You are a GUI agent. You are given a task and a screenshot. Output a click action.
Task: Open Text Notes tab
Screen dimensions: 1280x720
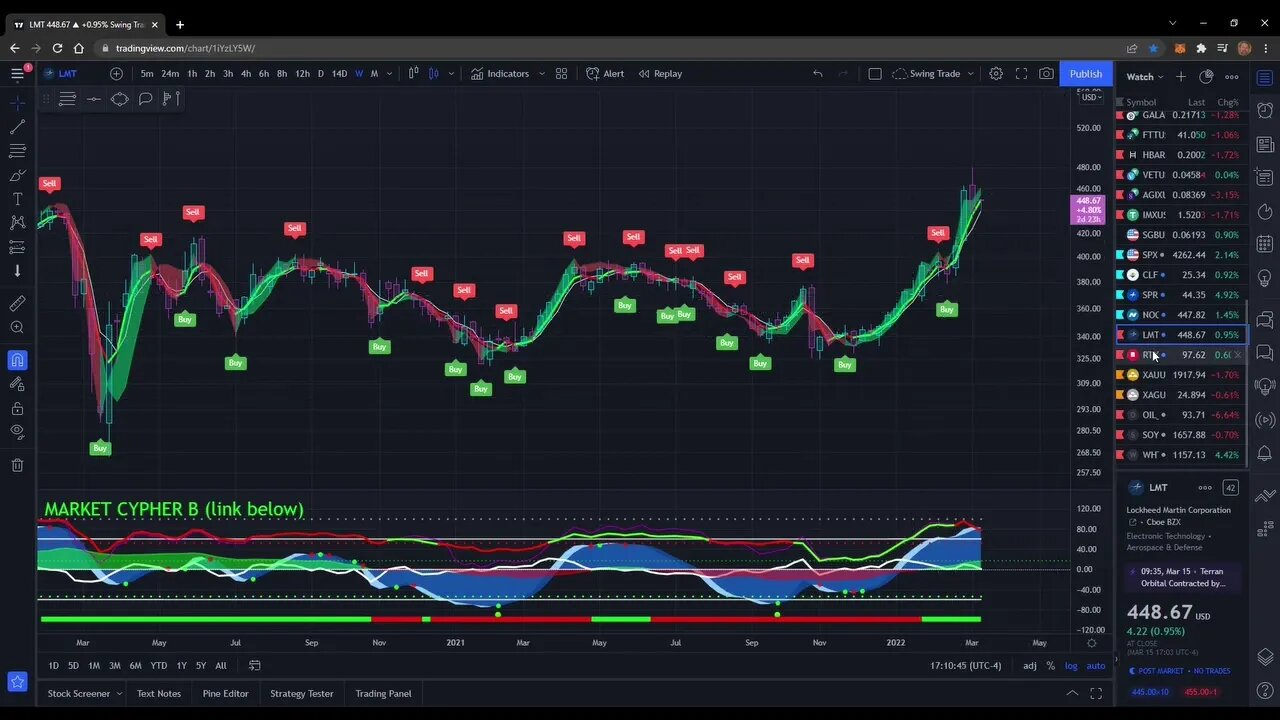pyautogui.click(x=159, y=693)
